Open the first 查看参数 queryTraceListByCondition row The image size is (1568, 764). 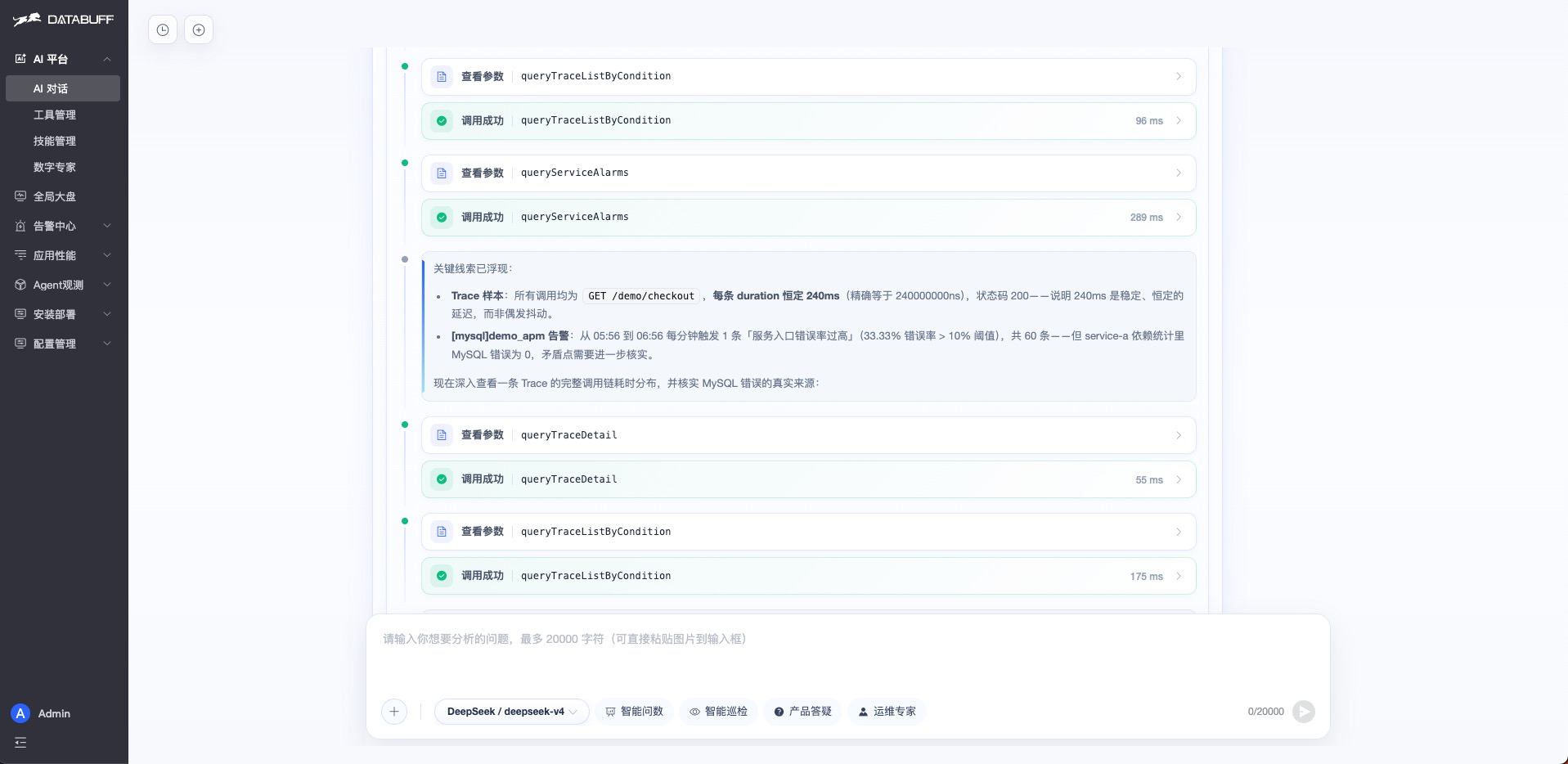808,77
